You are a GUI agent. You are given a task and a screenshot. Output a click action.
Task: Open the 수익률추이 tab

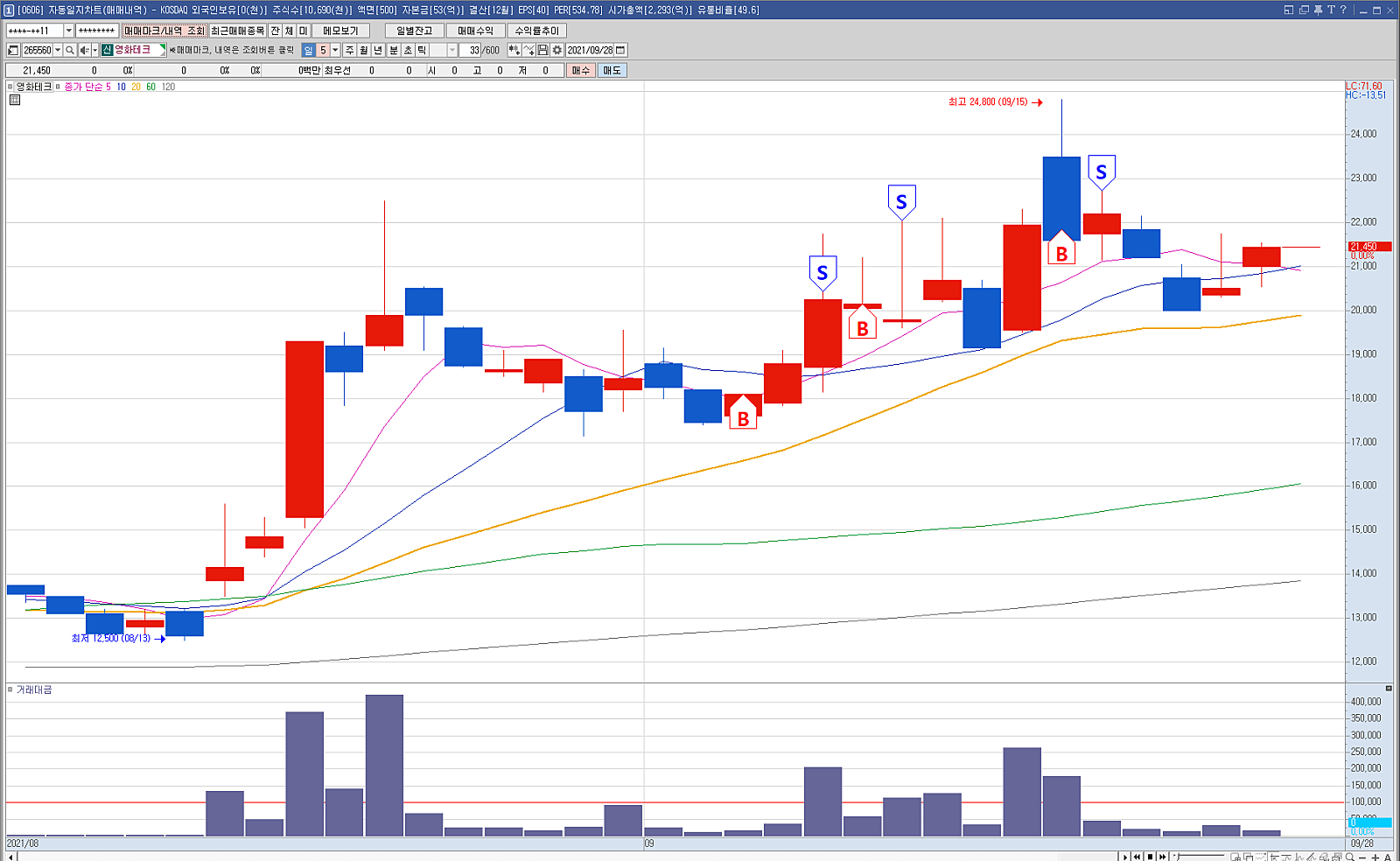click(x=537, y=31)
